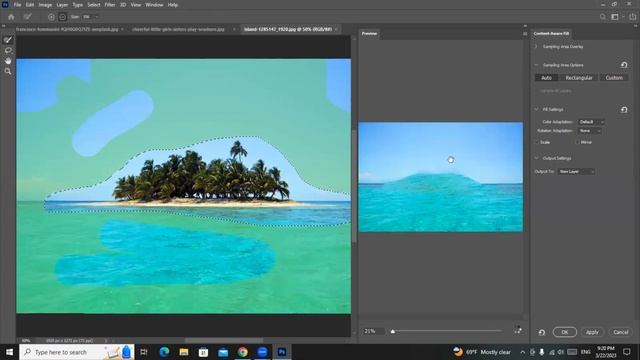This screenshot has height=360, width=640.
Task: Click the Home icon in options bar
Action: (x=11, y=17)
